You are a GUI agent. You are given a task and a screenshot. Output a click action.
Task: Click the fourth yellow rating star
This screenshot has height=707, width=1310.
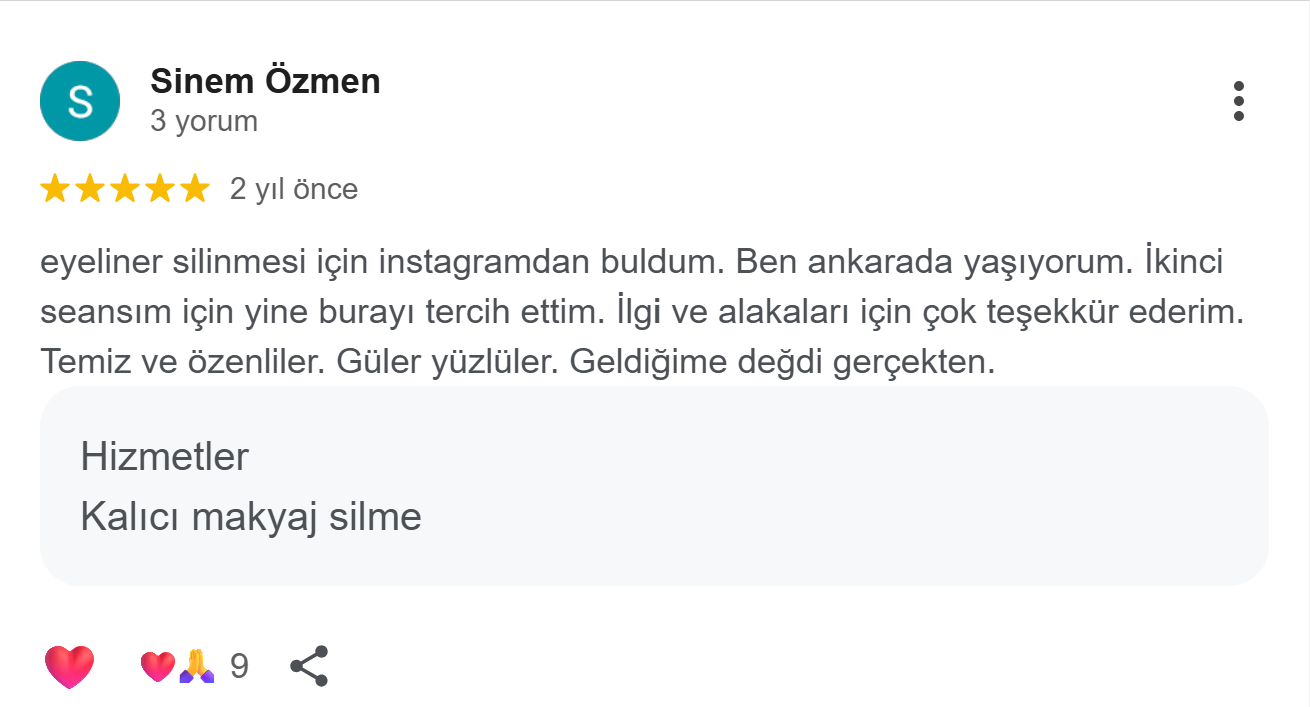[160, 189]
